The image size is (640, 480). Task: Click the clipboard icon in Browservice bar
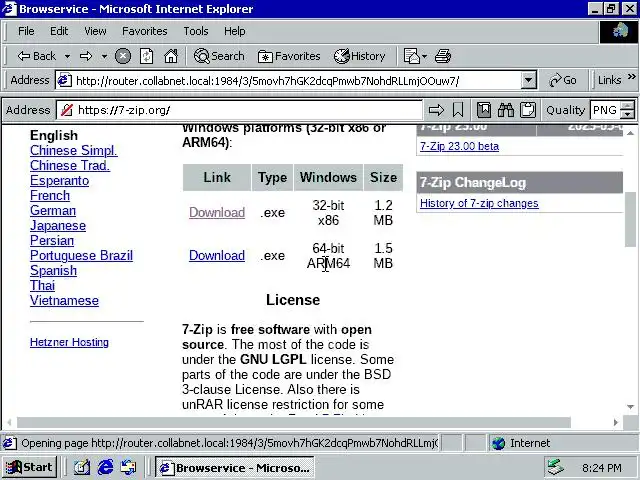[528, 110]
